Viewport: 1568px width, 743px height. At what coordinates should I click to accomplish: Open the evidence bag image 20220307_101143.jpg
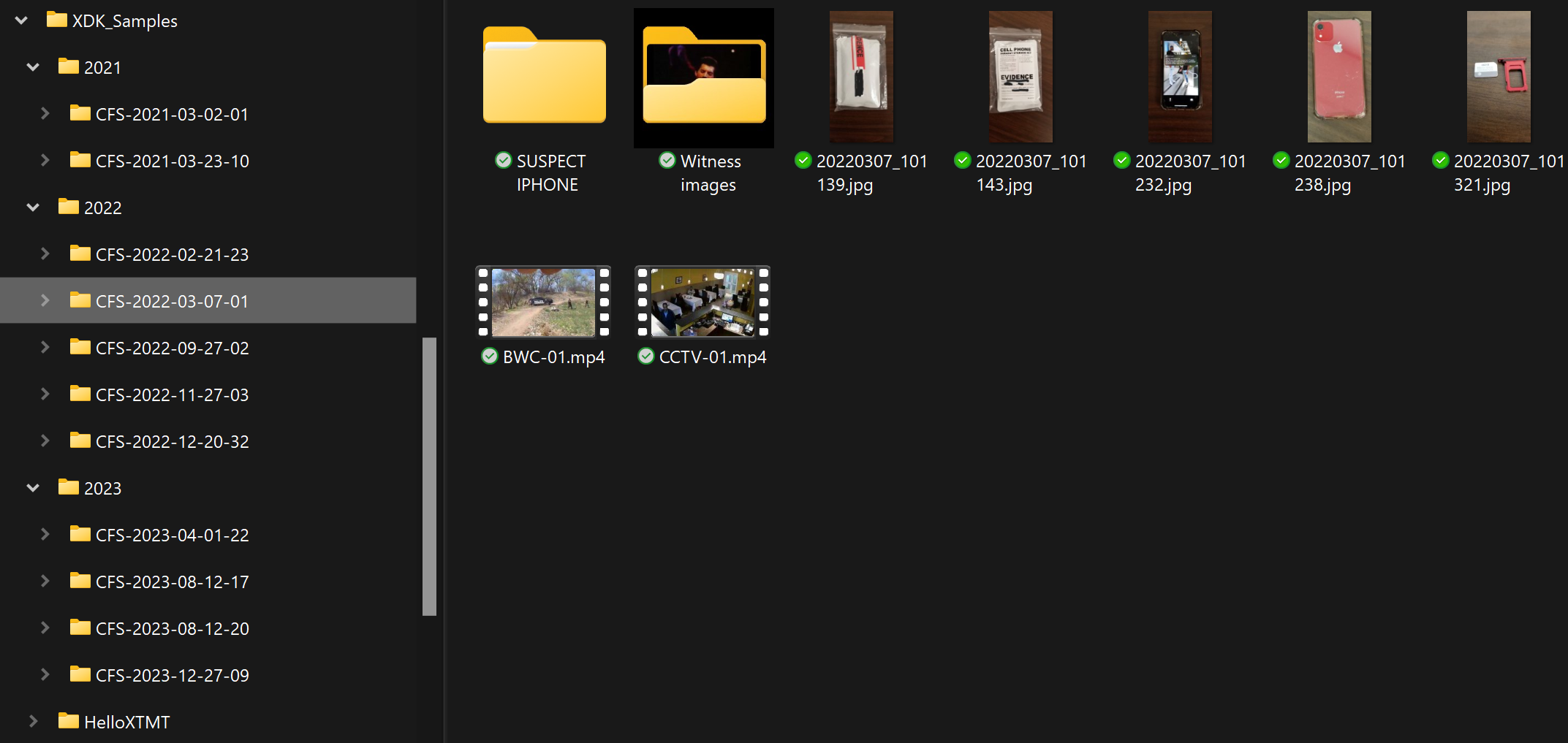coord(1020,77)
